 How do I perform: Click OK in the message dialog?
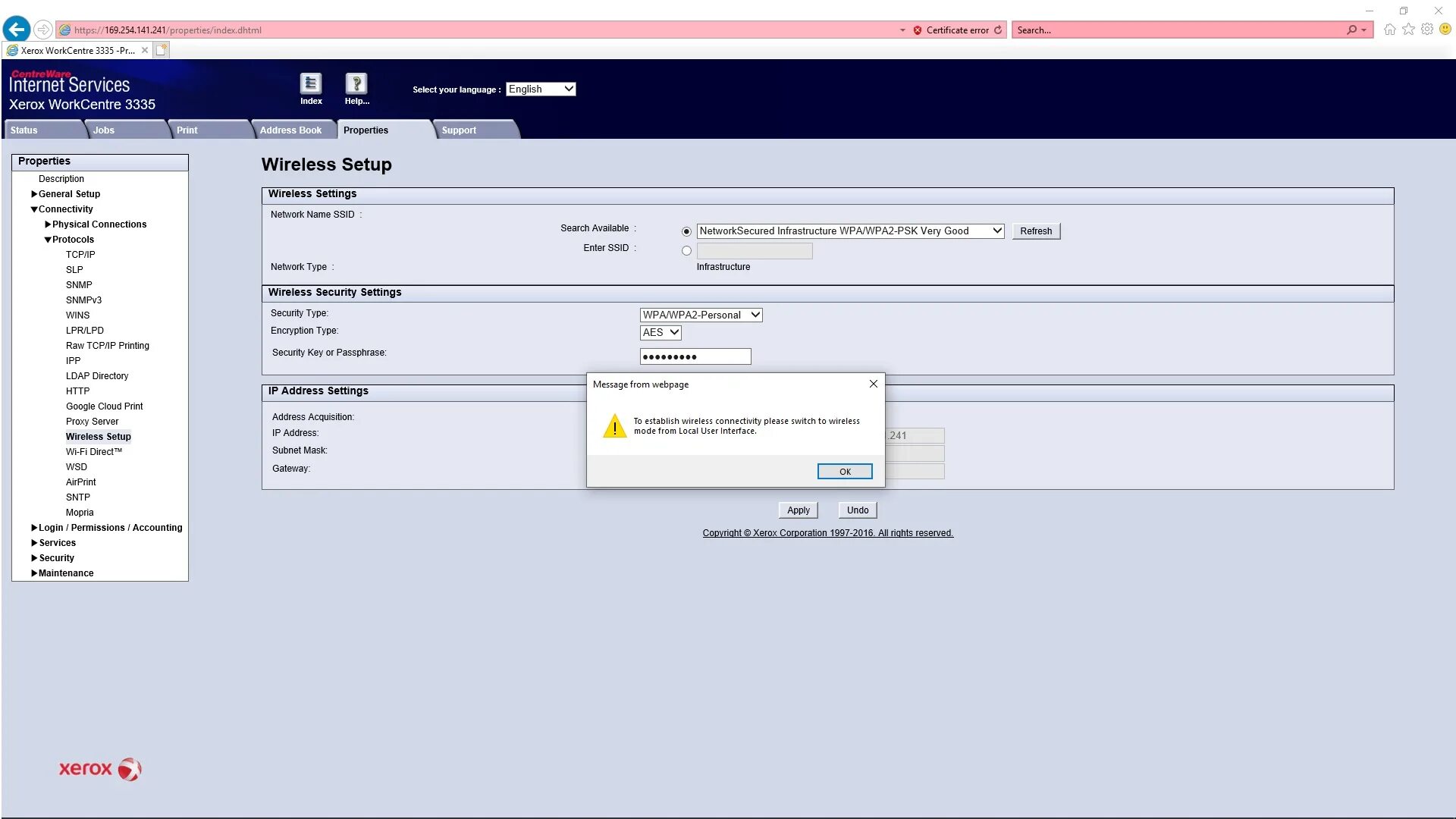click(845, 472)
